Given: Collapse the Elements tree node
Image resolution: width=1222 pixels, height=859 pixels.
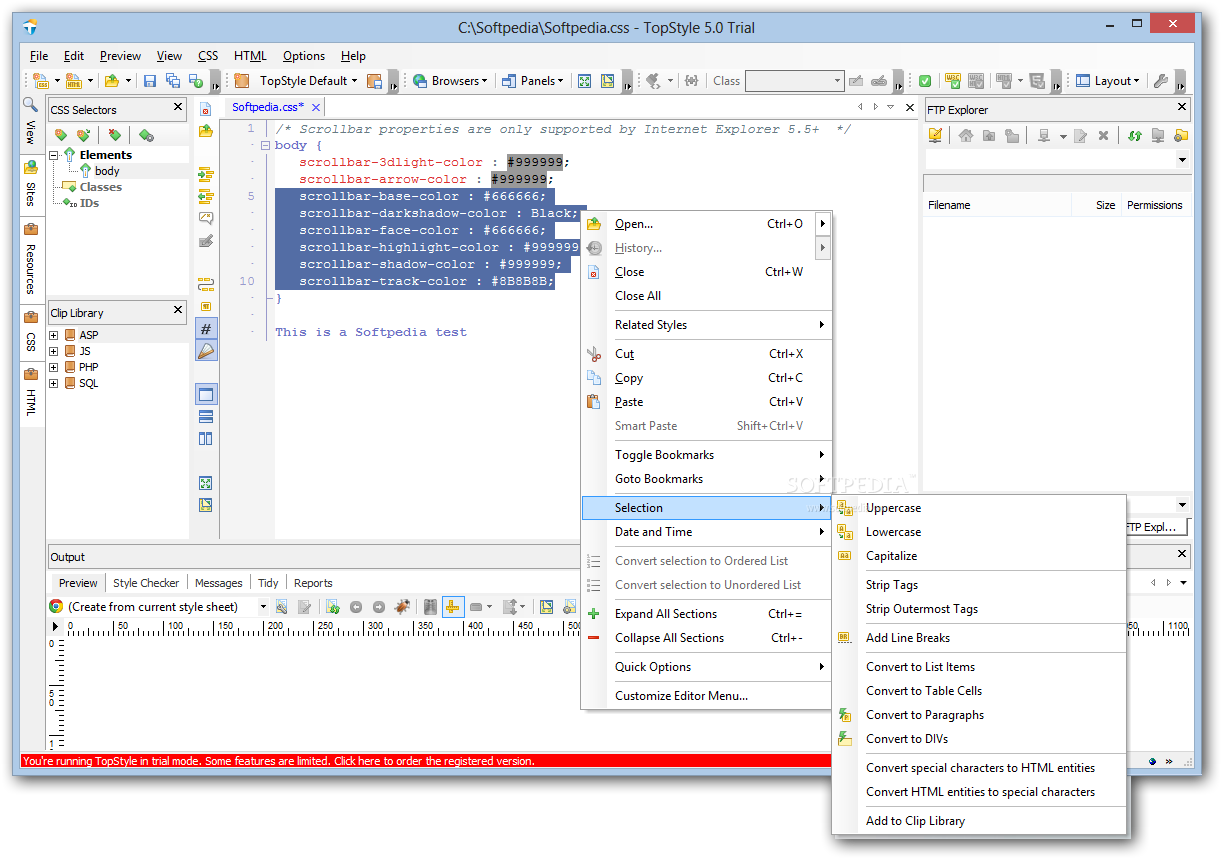Looking at the screenshot, I should click(x=54, y=155).
